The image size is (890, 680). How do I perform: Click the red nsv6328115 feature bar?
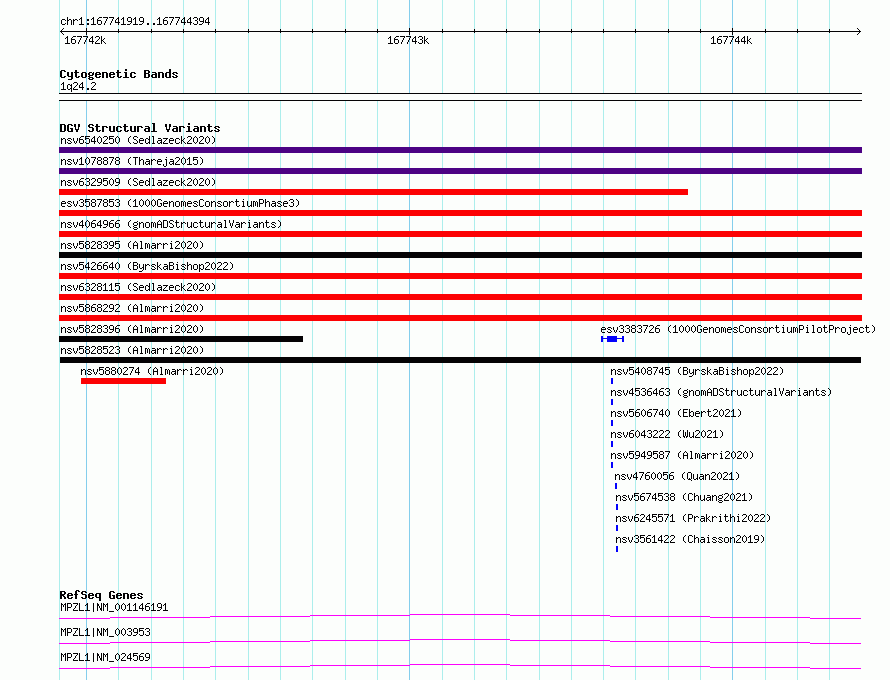[x=460, y=297]
